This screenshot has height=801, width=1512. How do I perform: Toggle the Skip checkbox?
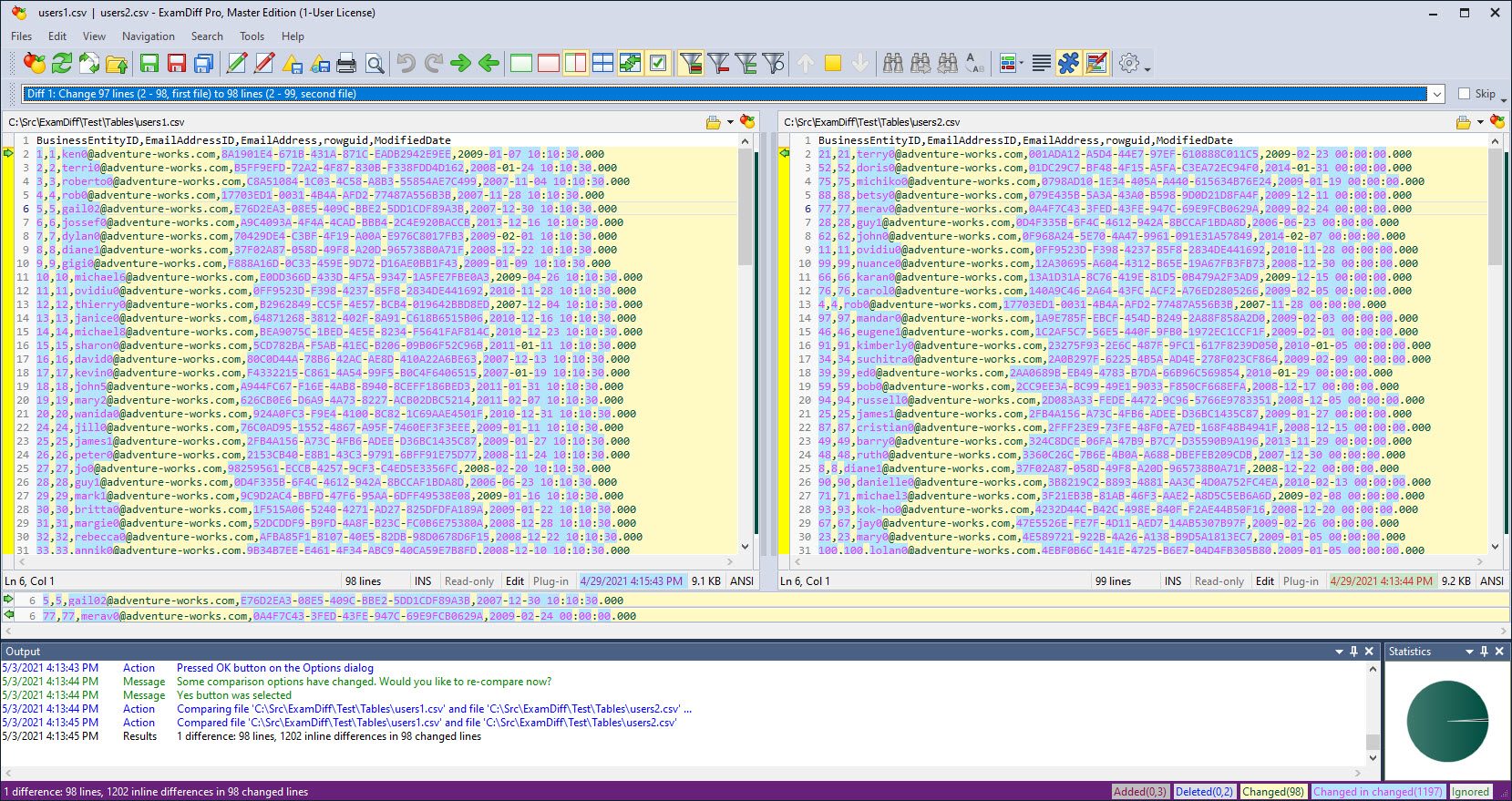click(x=1465, y=93)
